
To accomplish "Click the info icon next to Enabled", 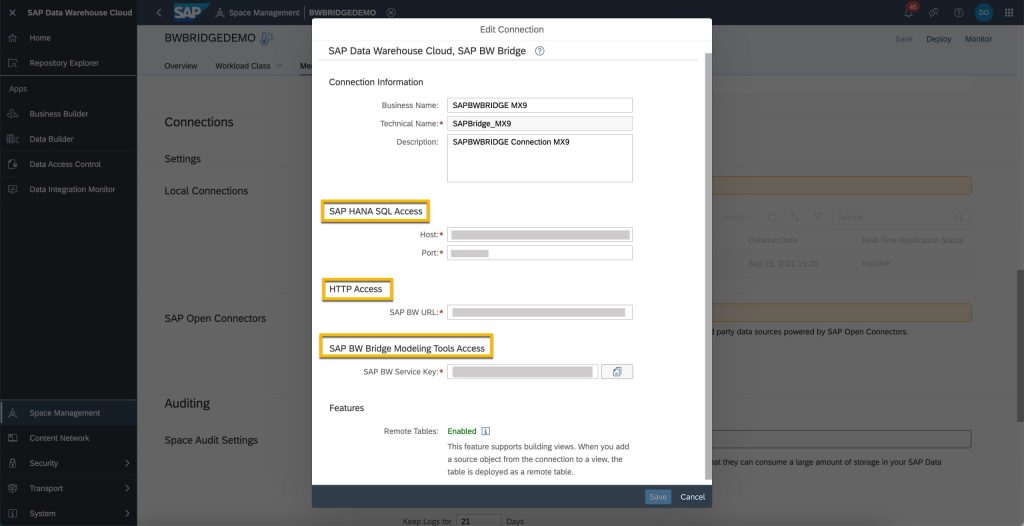I will tap(485, 431).
